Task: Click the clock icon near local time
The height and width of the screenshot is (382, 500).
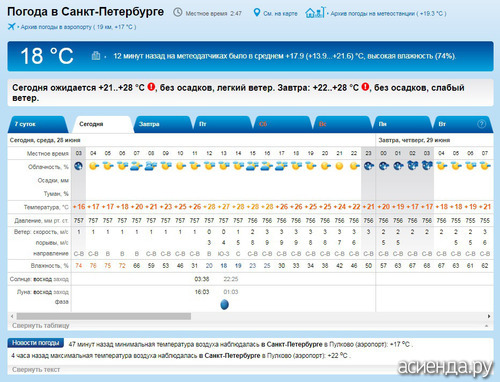Action: (178, 13)
